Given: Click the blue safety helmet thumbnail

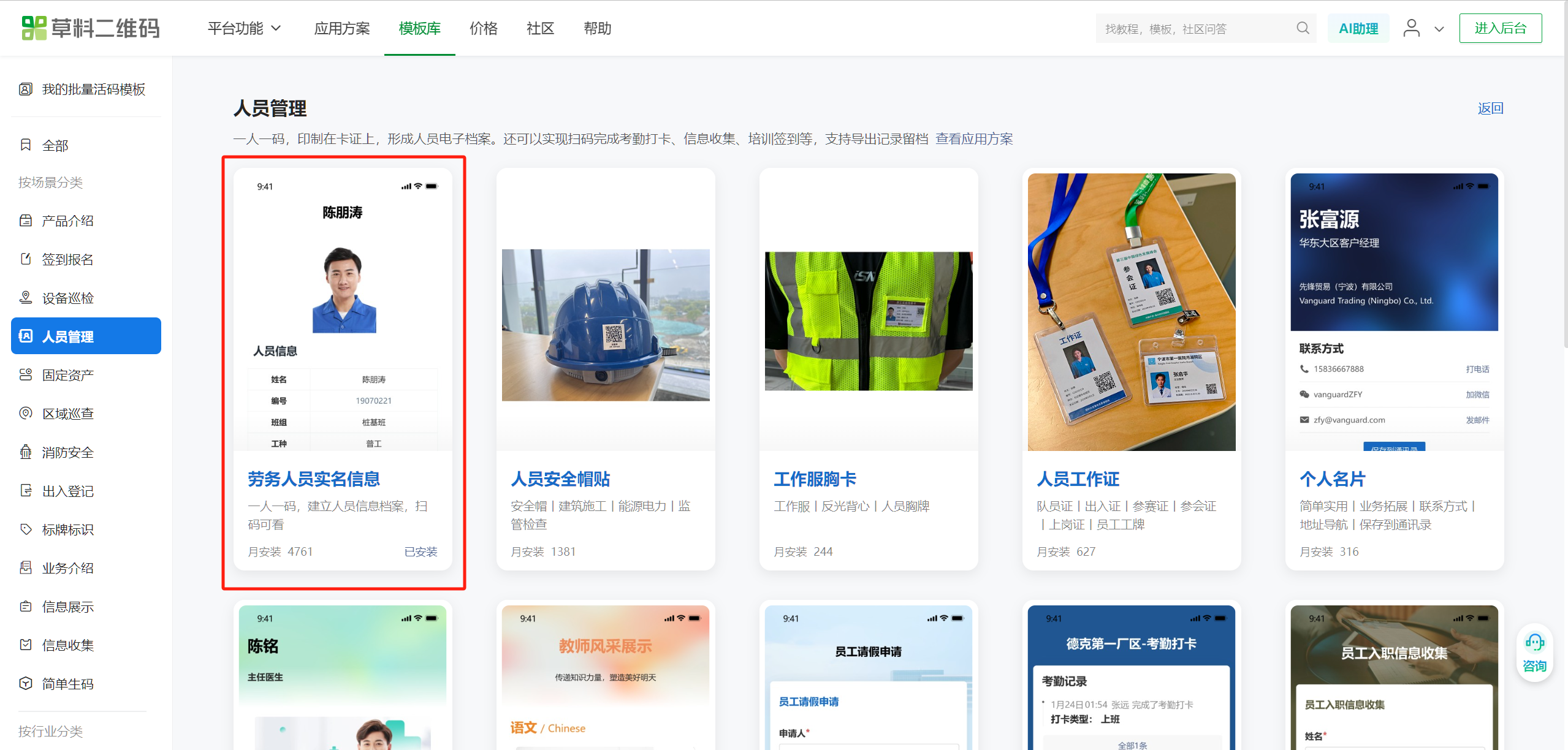Looking at the screenshot, I should point(606,325).
